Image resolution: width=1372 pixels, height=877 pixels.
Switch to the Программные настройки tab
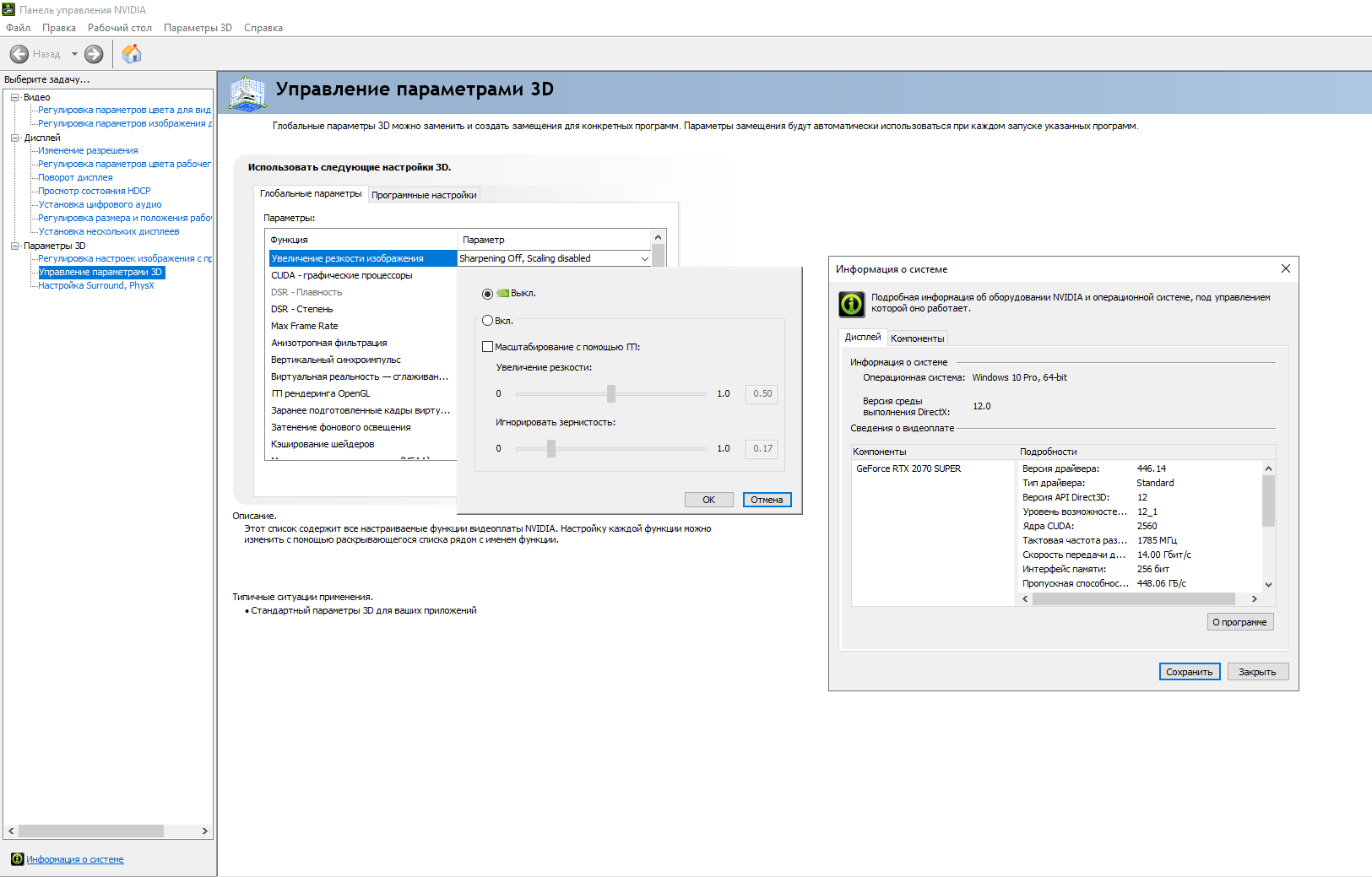click(424, 195)
